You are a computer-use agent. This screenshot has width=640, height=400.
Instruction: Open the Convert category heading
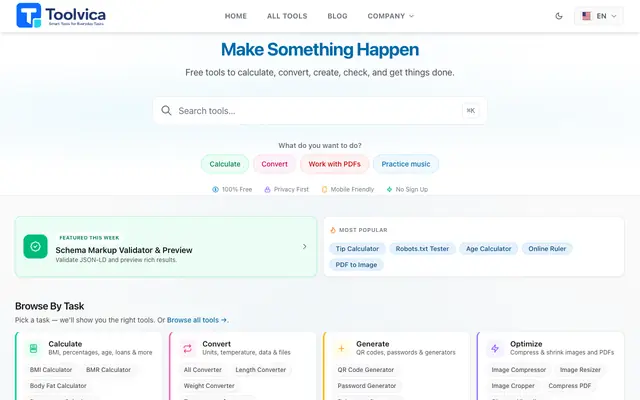pyautogui.click(x=216, y=344)
